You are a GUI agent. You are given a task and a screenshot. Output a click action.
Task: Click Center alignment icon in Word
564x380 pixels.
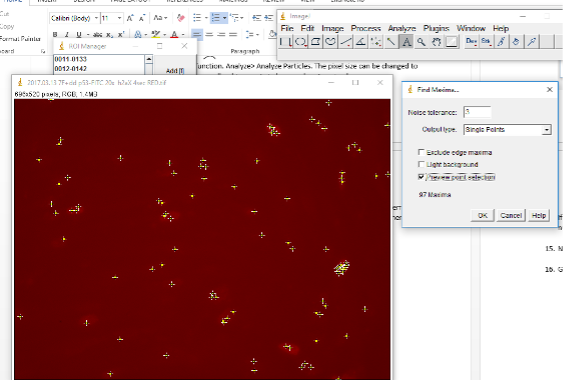point(209,35)
